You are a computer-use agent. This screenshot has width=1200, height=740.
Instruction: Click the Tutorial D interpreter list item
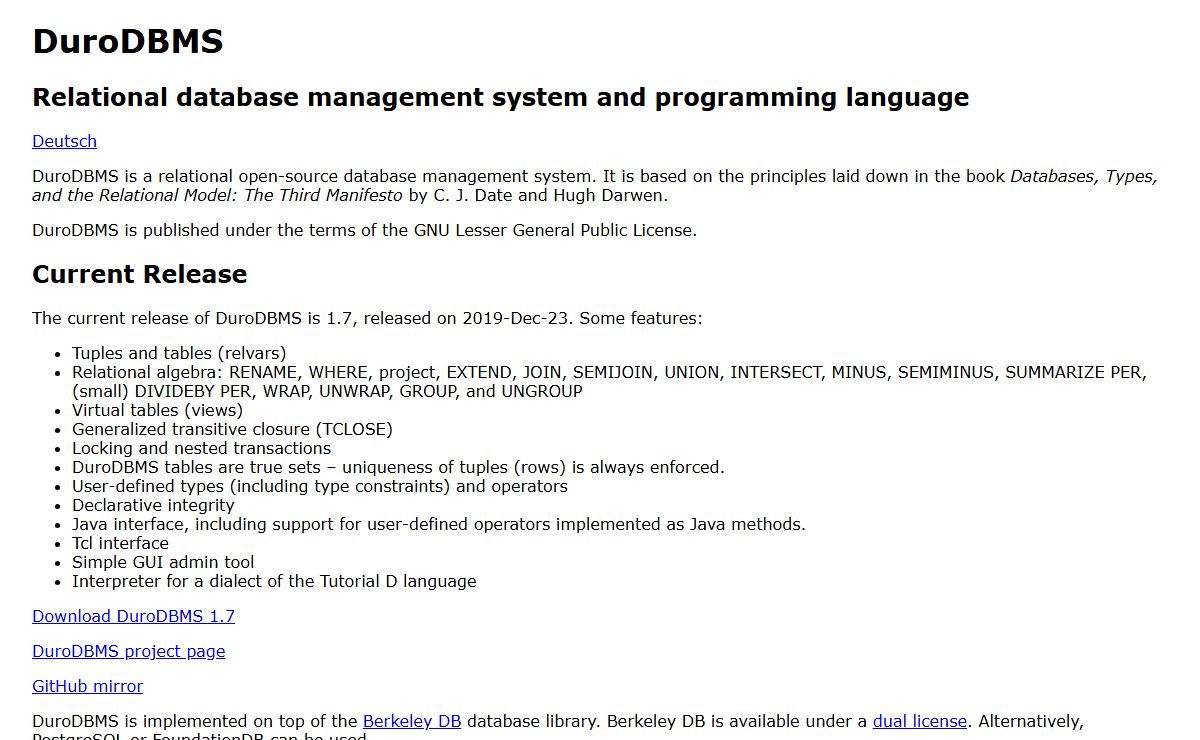coord(274,581)
